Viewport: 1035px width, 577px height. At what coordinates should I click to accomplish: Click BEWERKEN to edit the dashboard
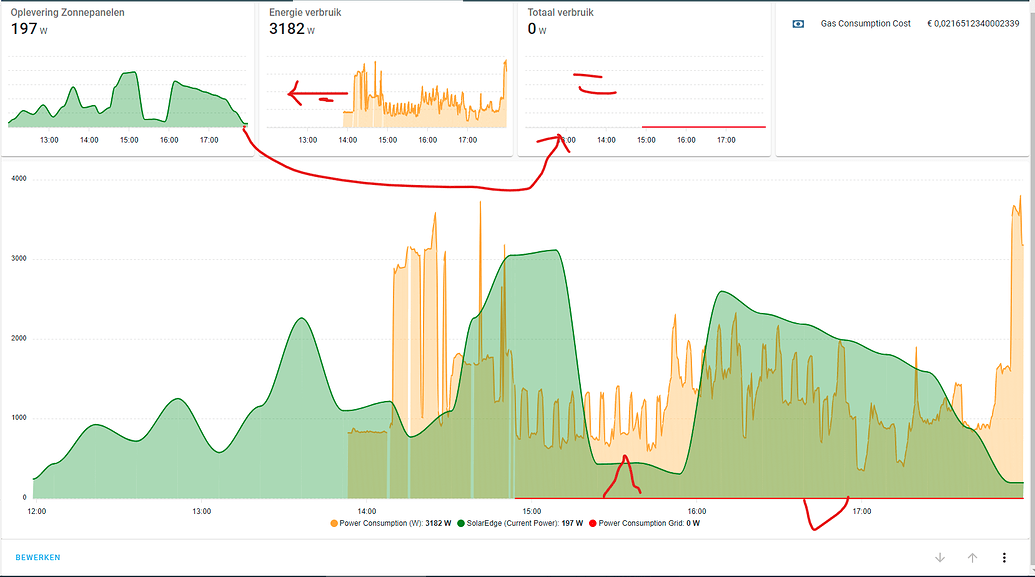(36, 557)
